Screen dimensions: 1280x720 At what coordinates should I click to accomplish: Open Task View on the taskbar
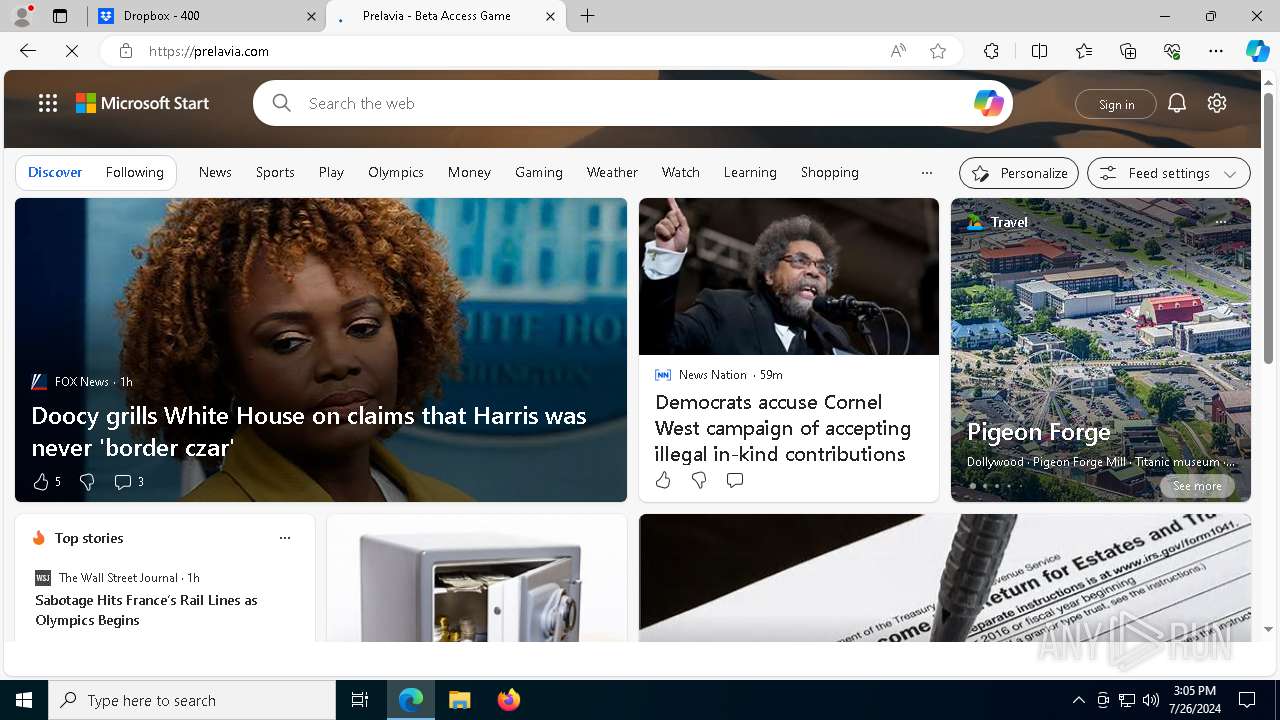(x=360, y=700)
